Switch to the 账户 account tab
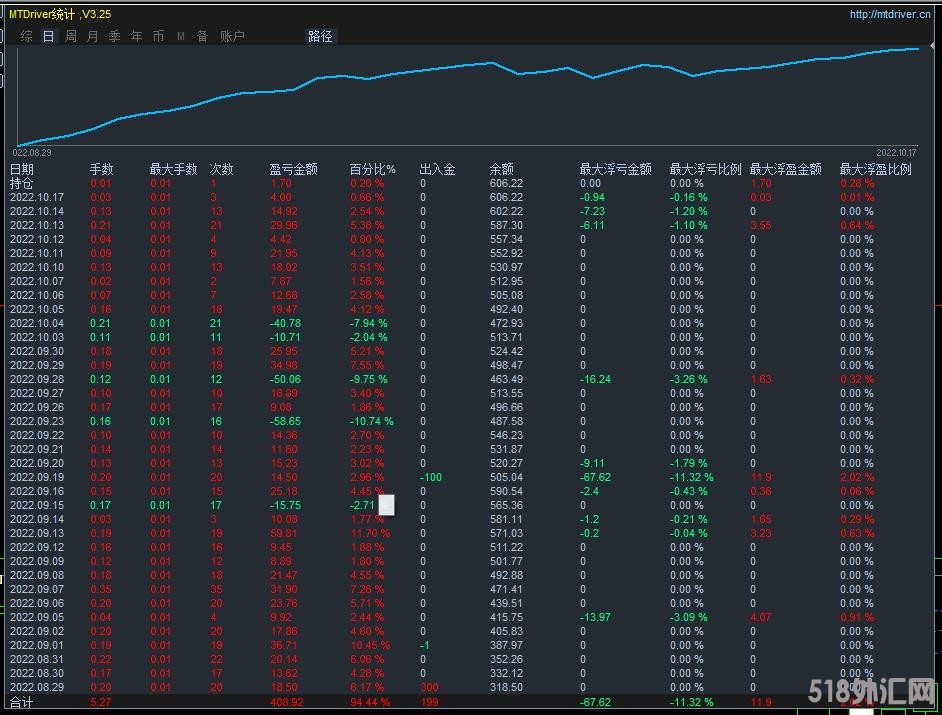Screen dimensions: 942x715 click(232, 36)
